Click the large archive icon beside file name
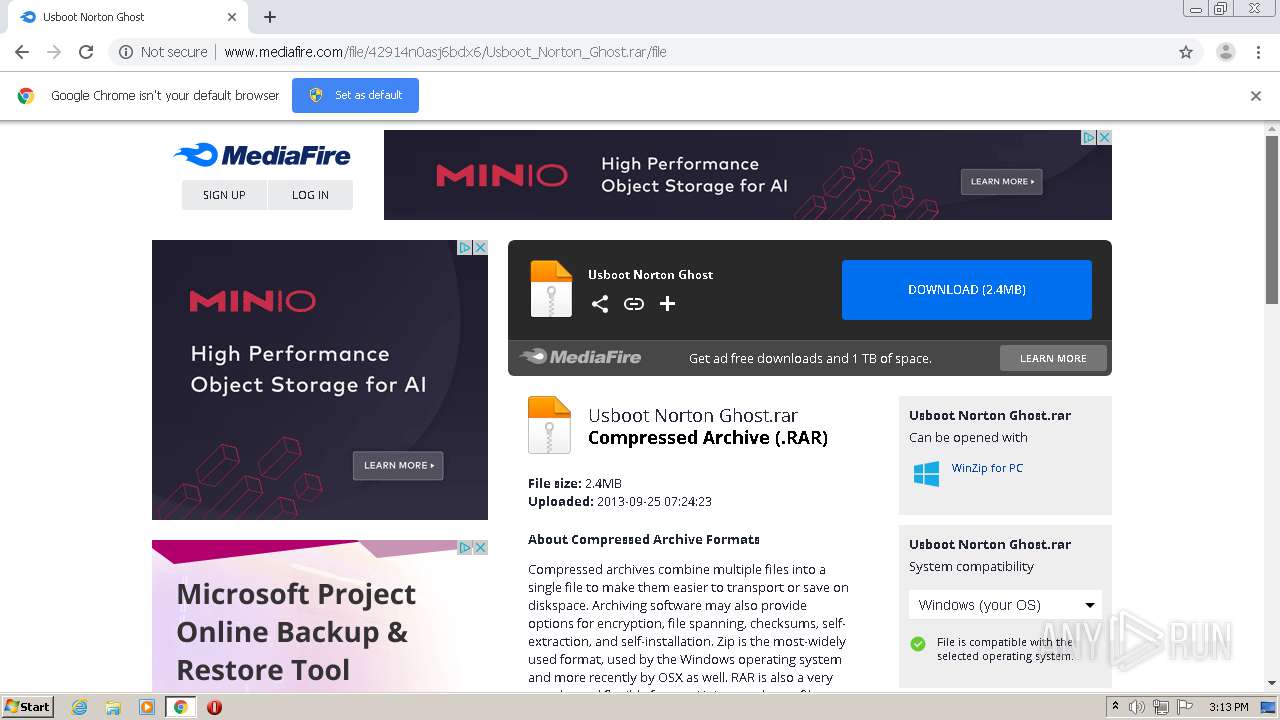This screenshot has height=720, width=1280. [x=549, y=425]
